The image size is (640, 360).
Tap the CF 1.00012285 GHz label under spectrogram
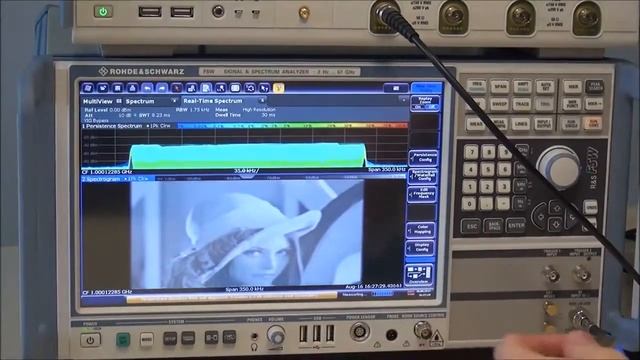(107, 292)
